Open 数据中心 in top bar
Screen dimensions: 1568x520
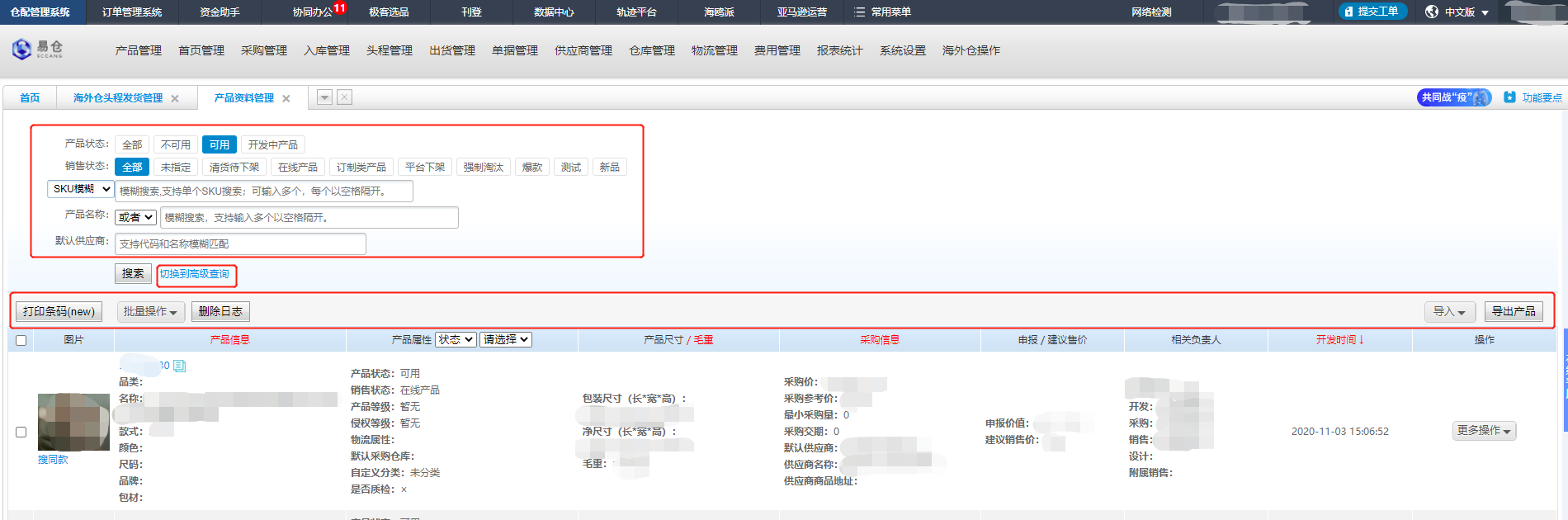click(x=554, y=12)
